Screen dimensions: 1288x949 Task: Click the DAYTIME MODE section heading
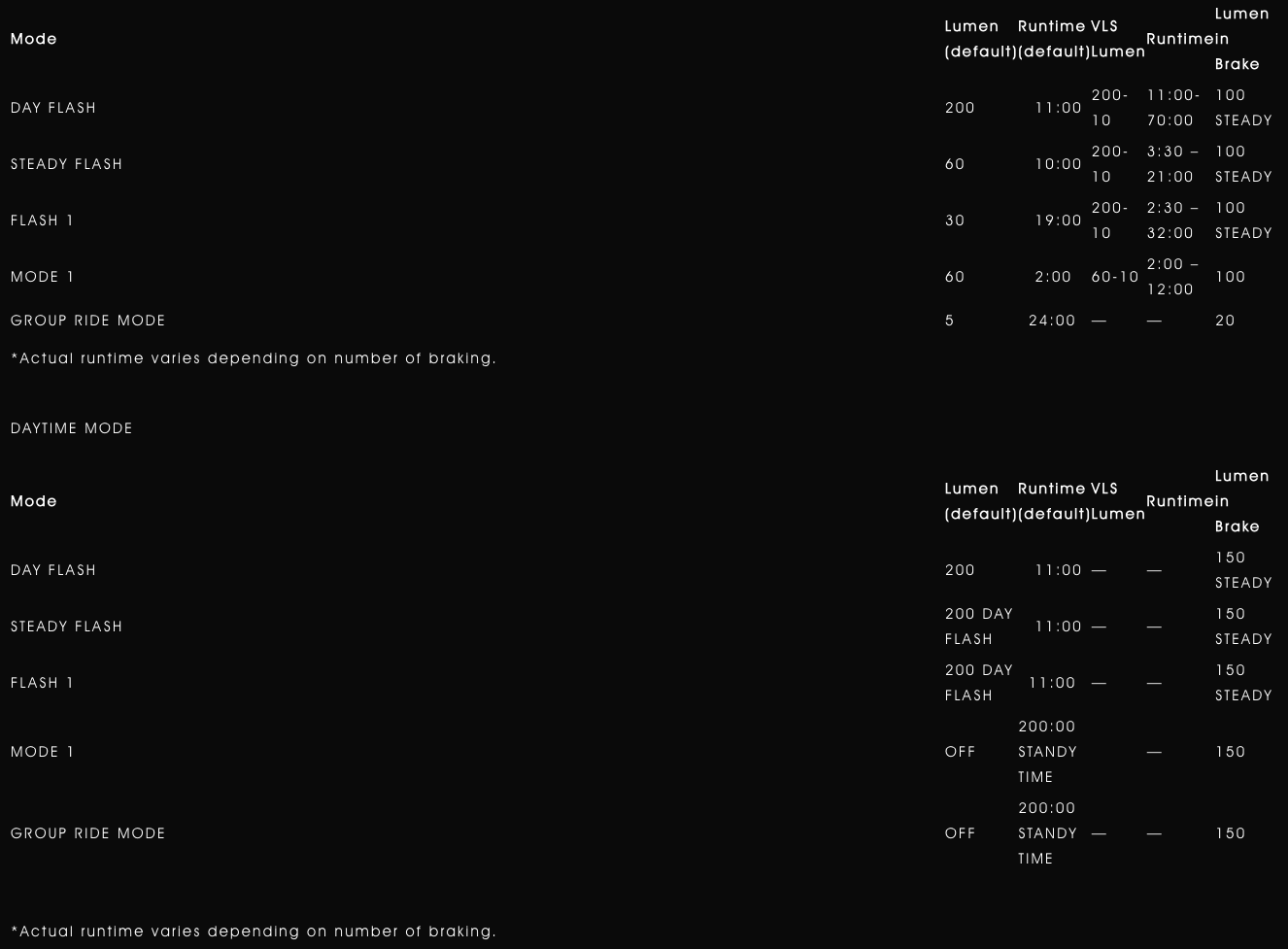pyautogui.click(x=71, y=428)
